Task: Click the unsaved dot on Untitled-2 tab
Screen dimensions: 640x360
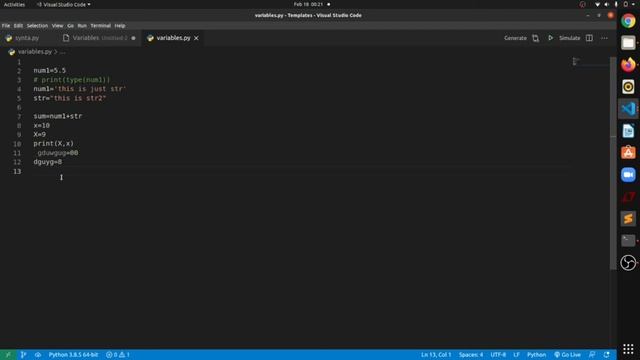Action: 133,38
